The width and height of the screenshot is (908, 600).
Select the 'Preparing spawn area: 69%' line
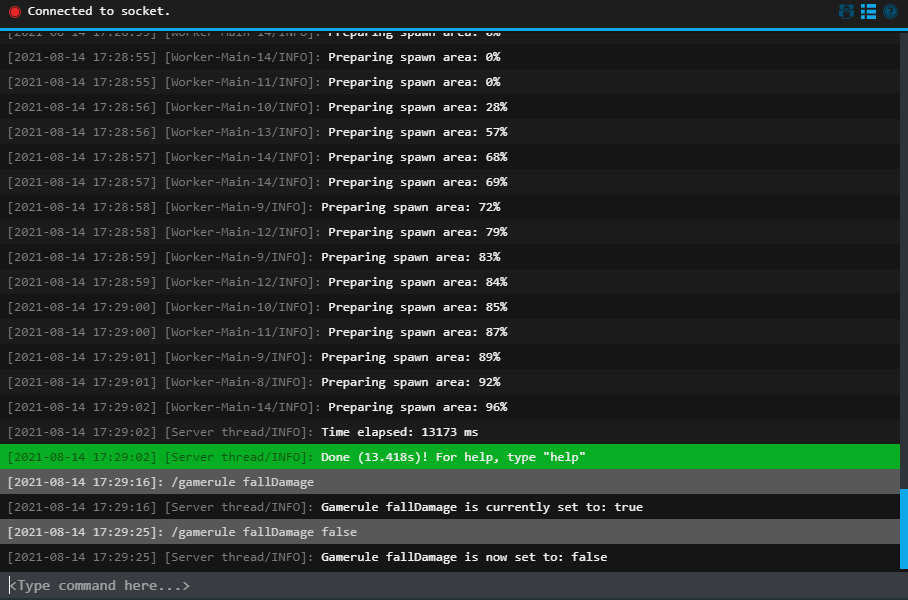point(450,182)
